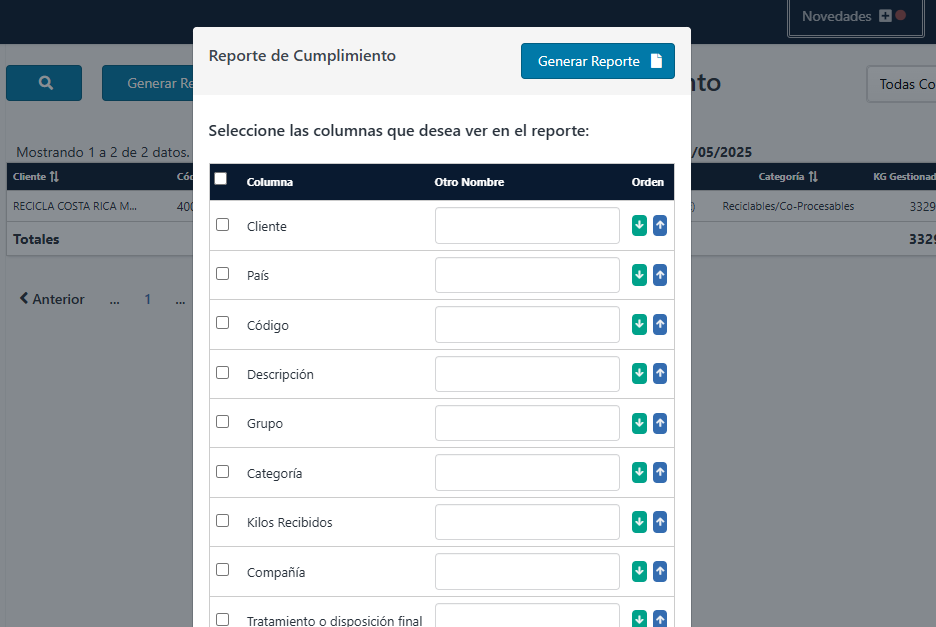Move Cliente column down with green arrow
936x627 pixels.
(x=640, y=226)
